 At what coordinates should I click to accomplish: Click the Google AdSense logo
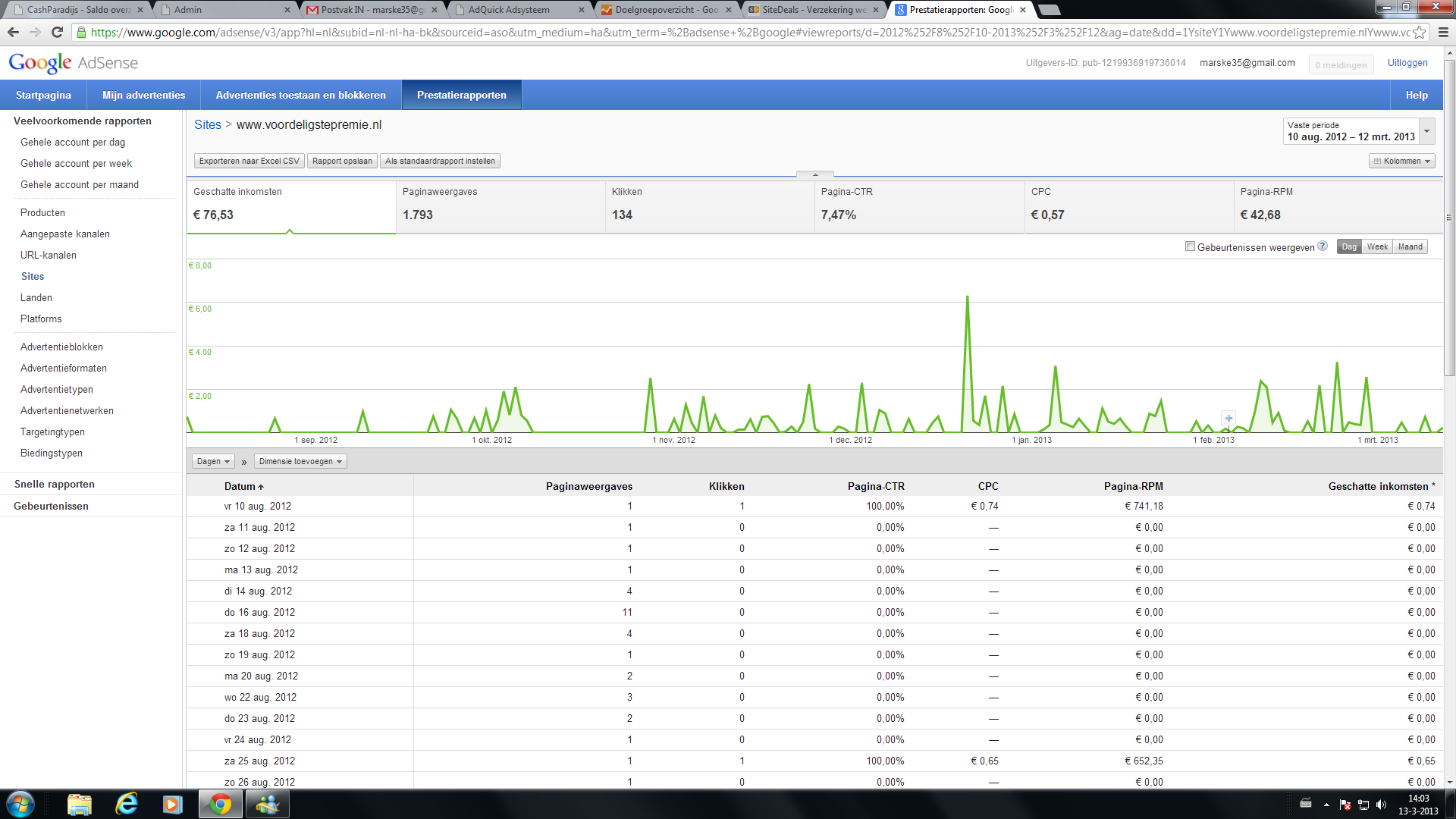tap(74, 63)
